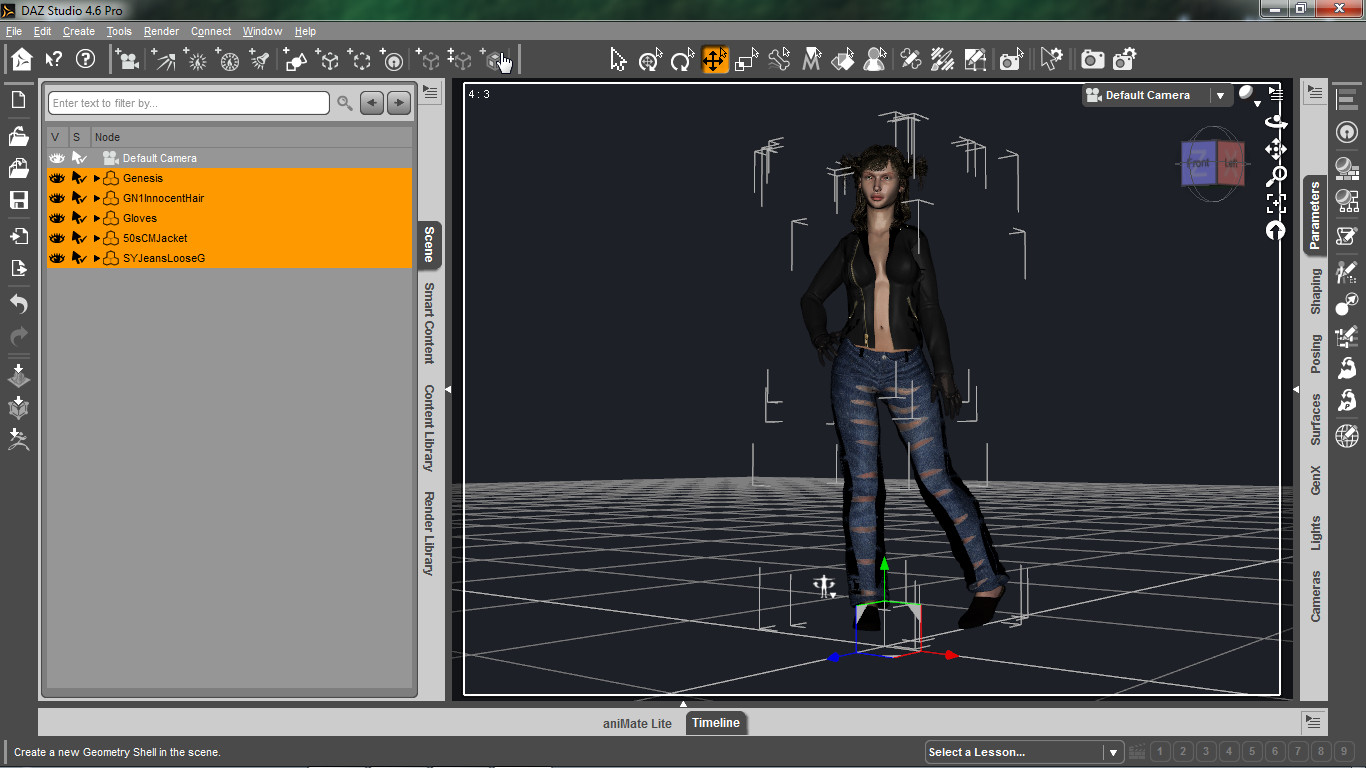
Task: Expand the SYJeansLooseG node
Action: (97, 258)
